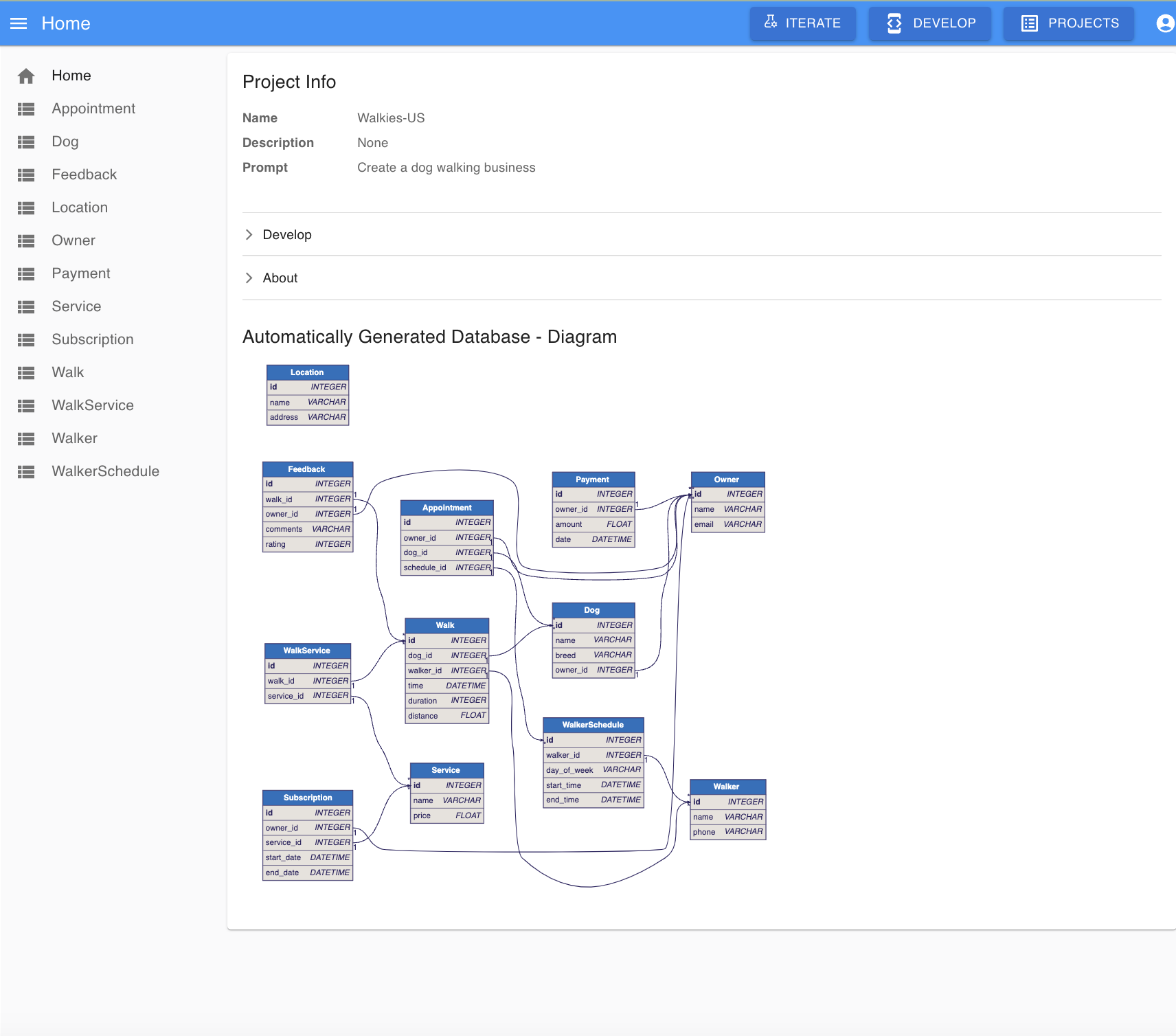Open the Subscription entry in sidebar

point(92,339)
